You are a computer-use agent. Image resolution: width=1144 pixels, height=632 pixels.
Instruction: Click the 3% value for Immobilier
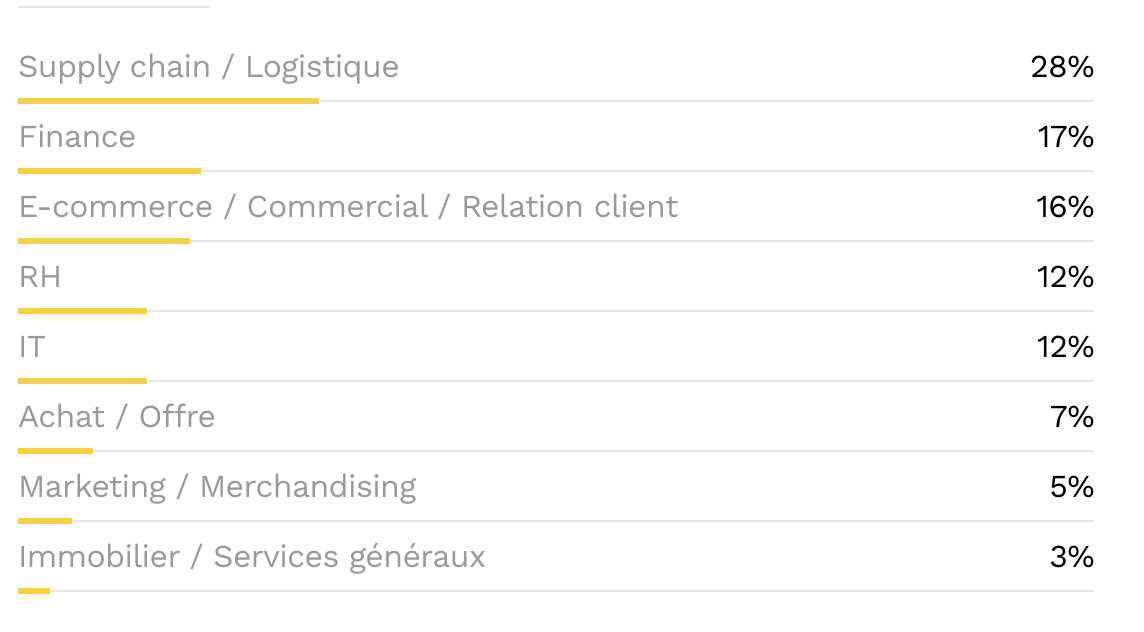tap(1071, 557)
